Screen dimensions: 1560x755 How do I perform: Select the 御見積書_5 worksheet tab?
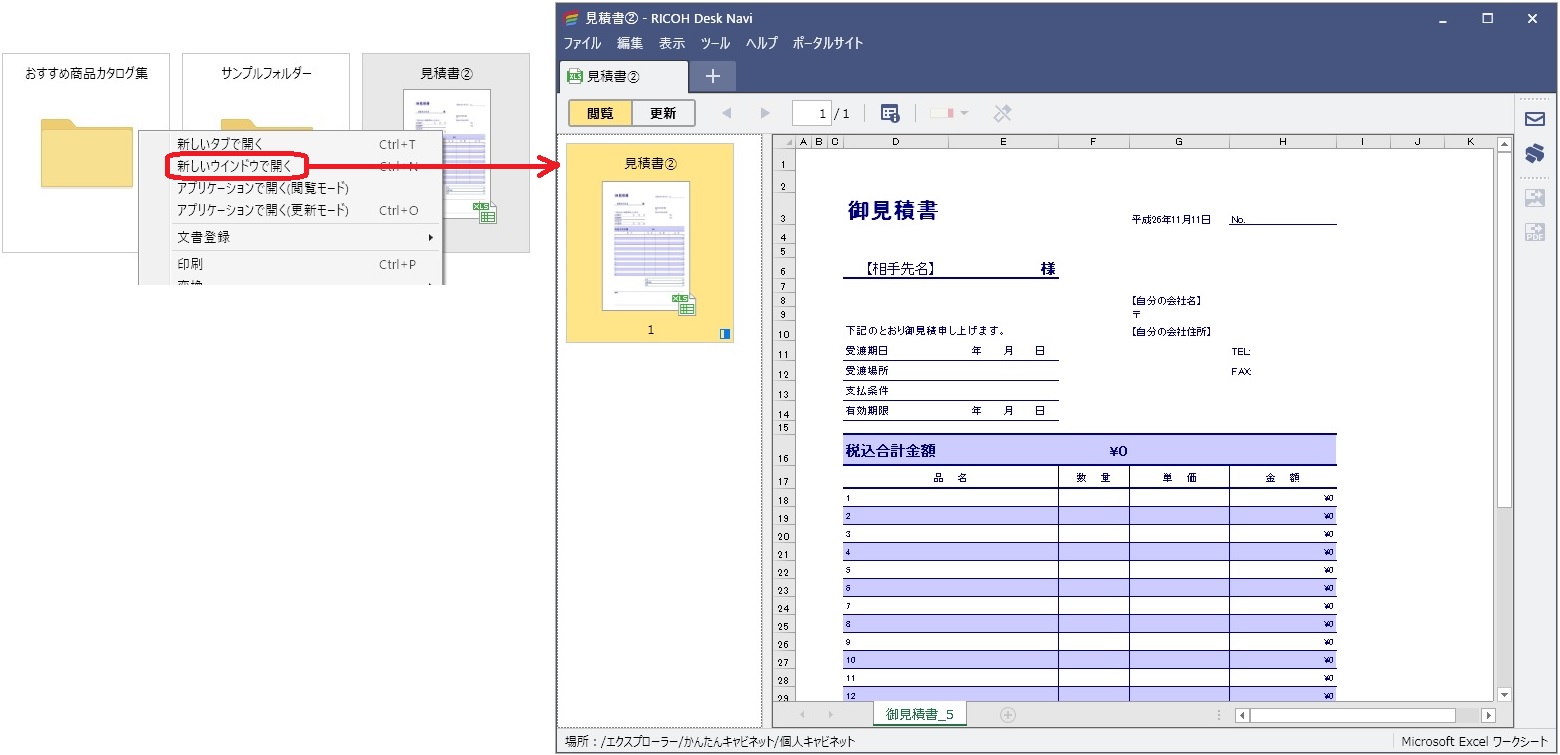919,714
